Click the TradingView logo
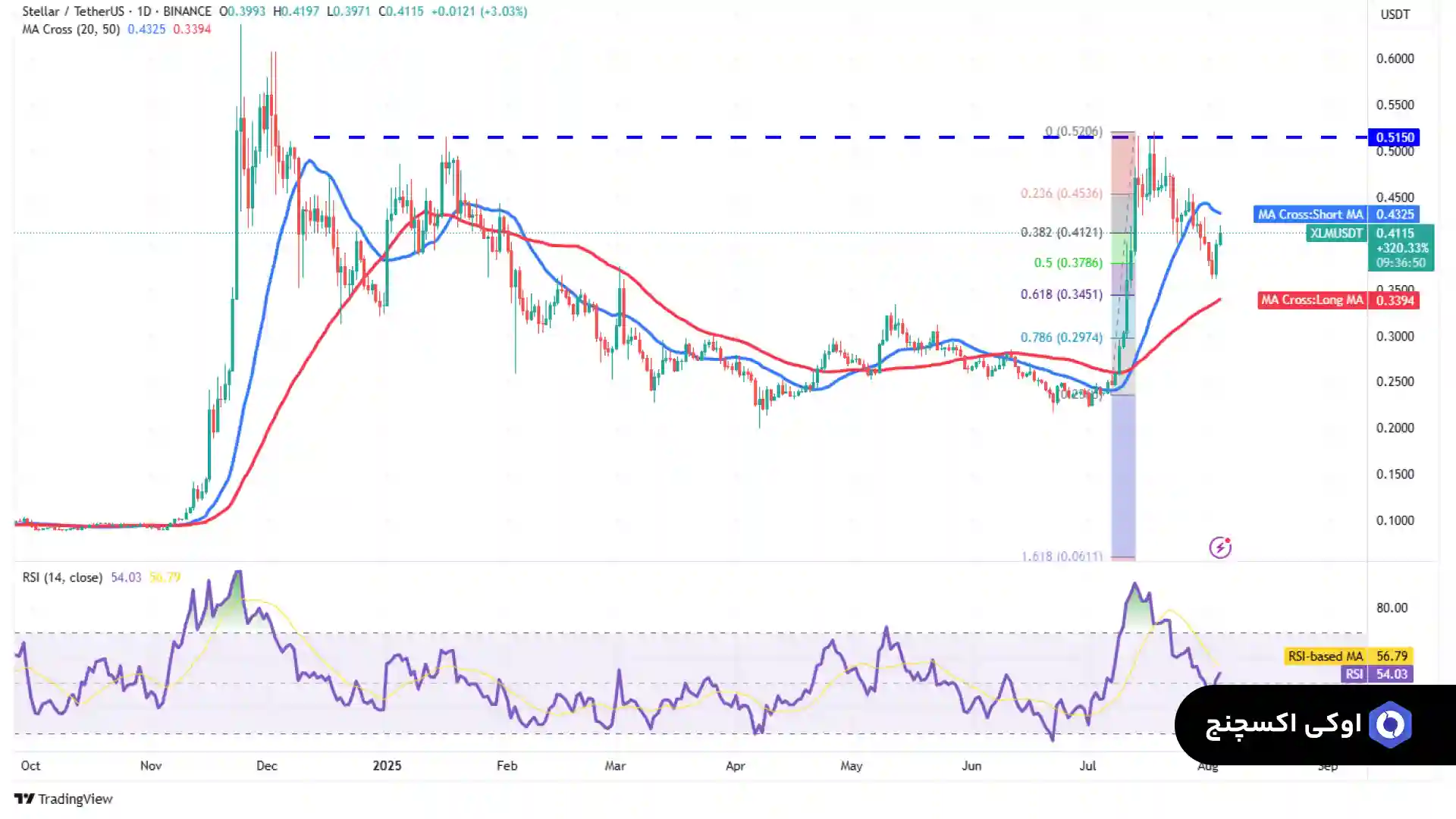This screenshot has width=1456, height=819. pyautogui.click(x=24, y=799)
